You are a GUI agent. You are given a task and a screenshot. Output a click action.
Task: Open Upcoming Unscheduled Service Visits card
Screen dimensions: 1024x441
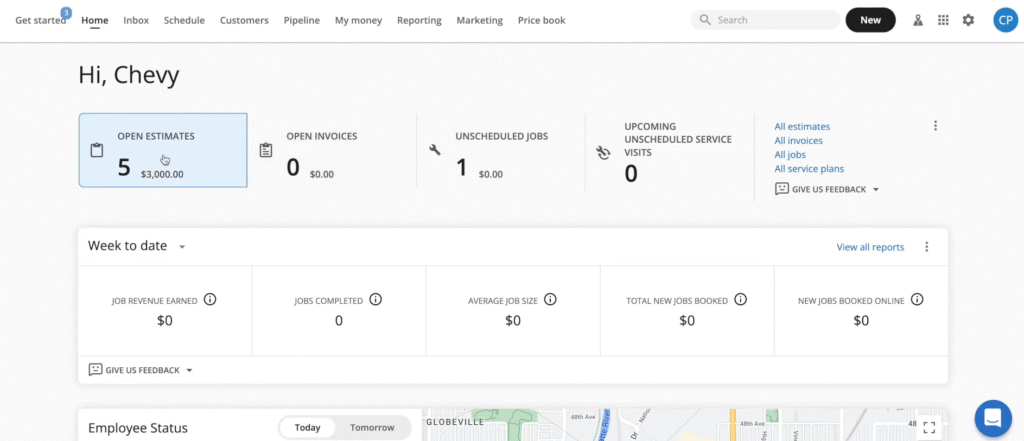669,153
